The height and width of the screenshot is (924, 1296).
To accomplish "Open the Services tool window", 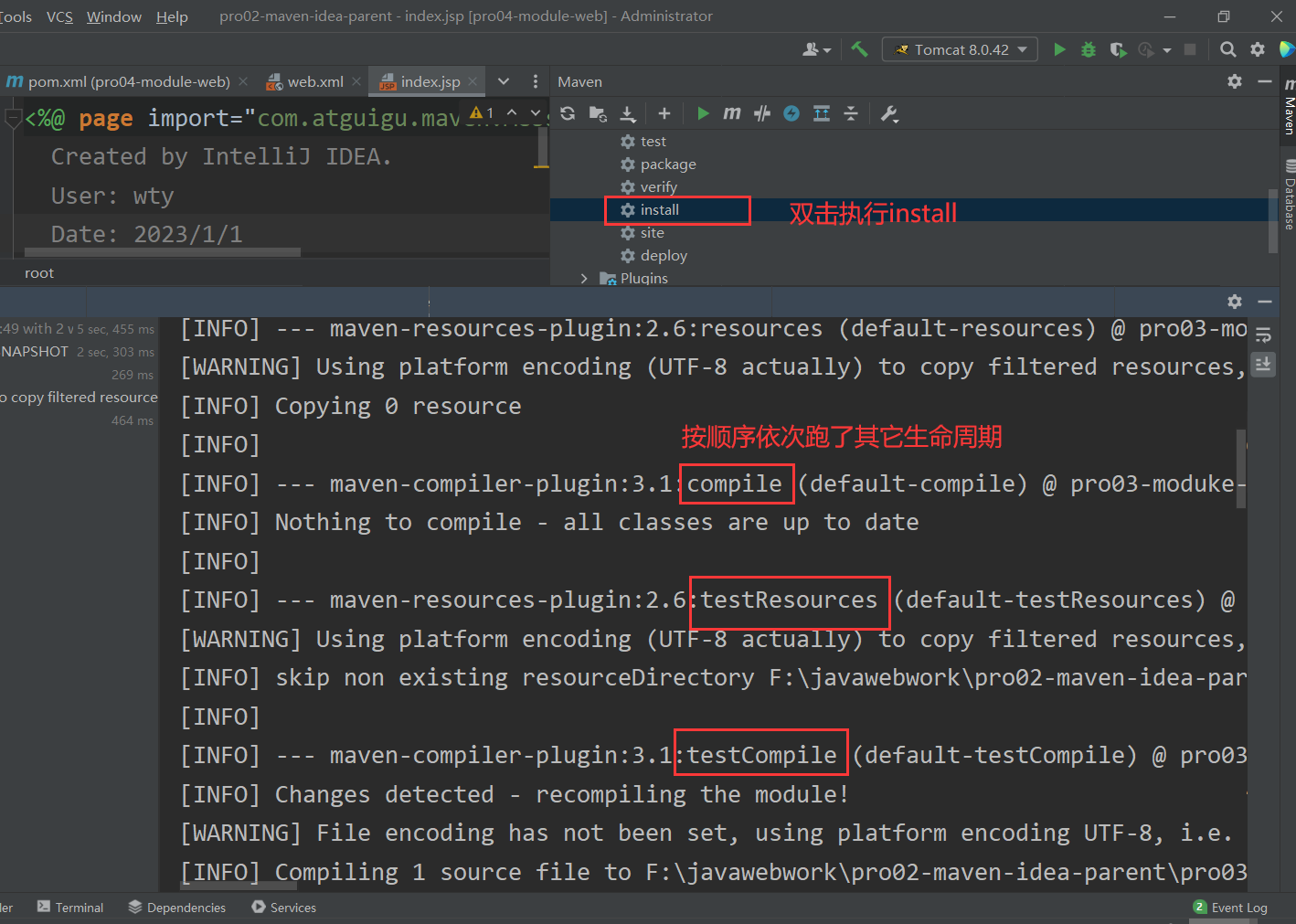I will pyautogui.click(x=283, y=907).
